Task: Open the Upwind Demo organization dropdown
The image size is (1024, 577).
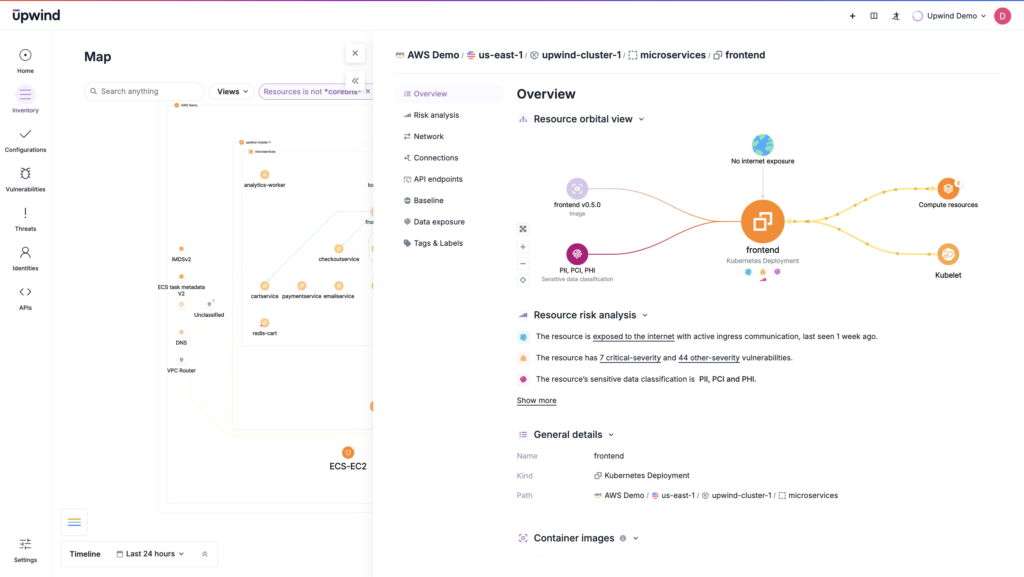Action: point(949,16)
